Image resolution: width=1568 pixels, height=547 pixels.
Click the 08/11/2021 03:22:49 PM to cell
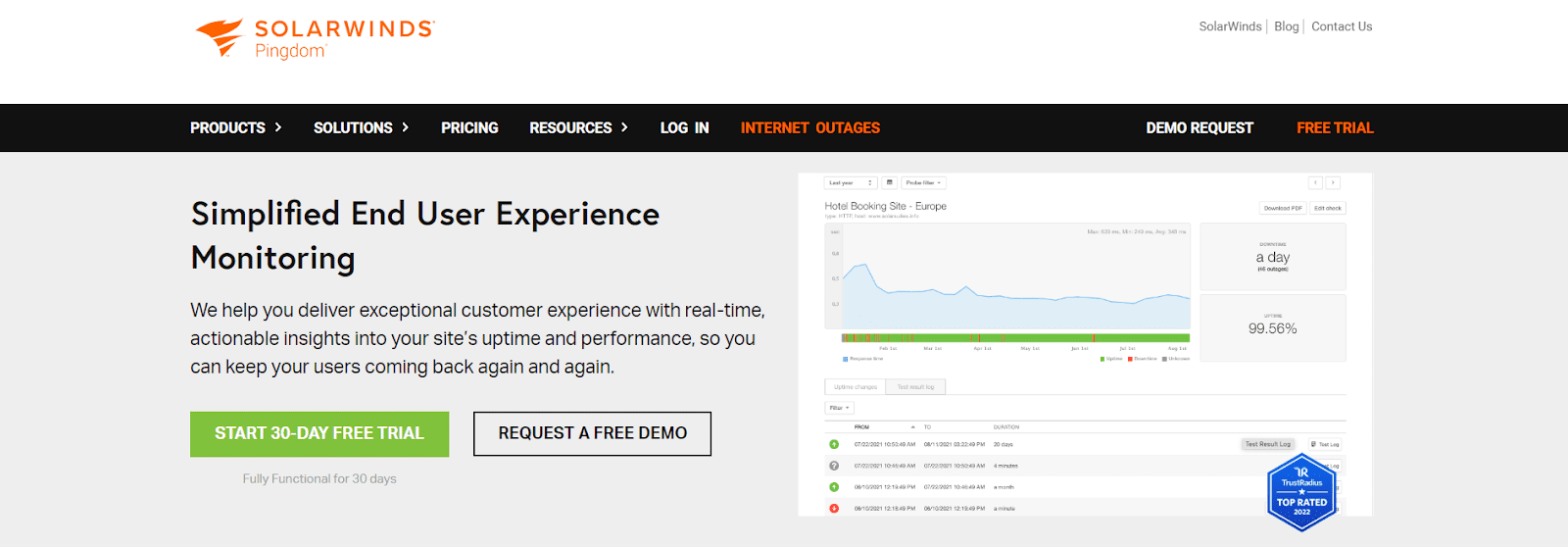click(955, 444)
